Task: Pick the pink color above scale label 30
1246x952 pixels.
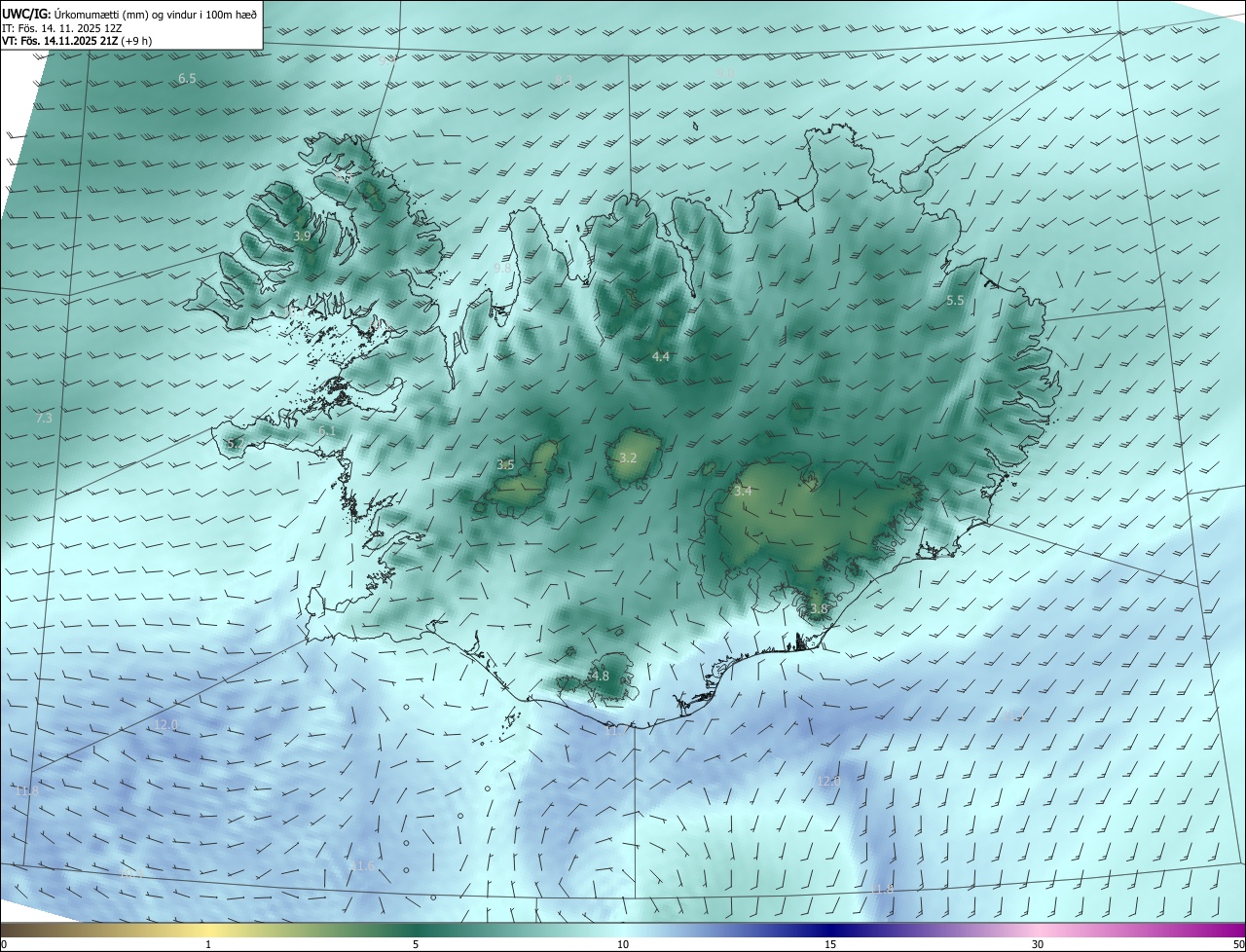Action: [1038, 930]
